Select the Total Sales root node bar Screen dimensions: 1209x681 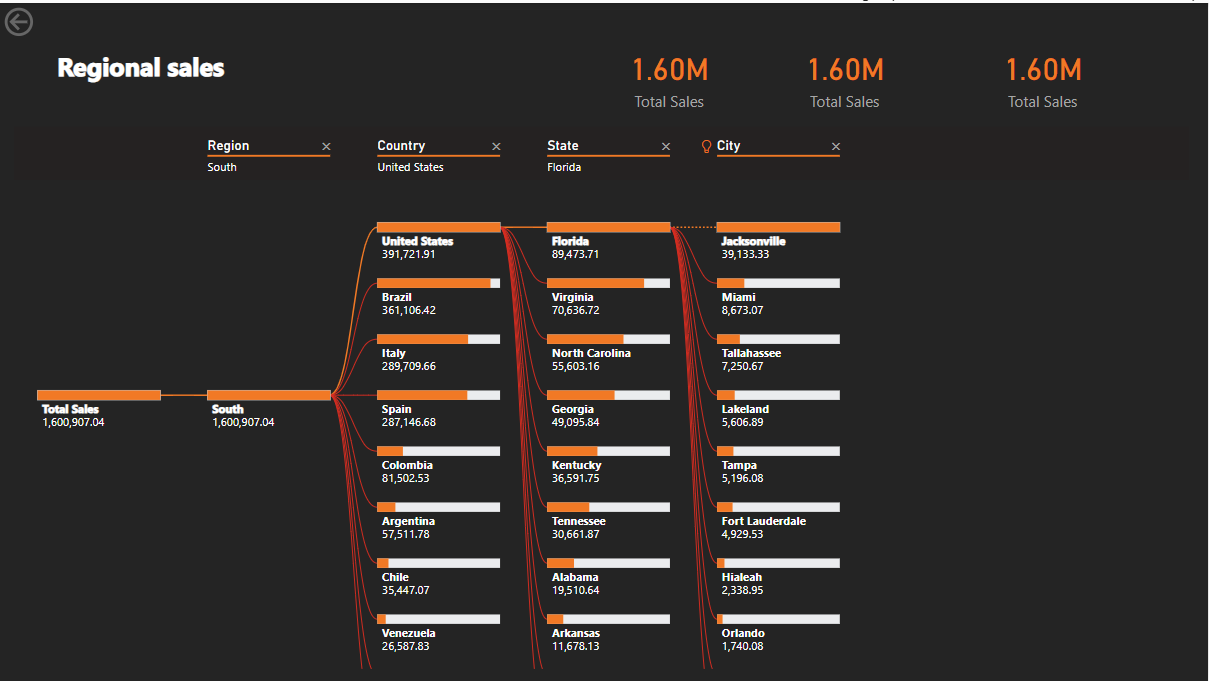coord(99,395)
